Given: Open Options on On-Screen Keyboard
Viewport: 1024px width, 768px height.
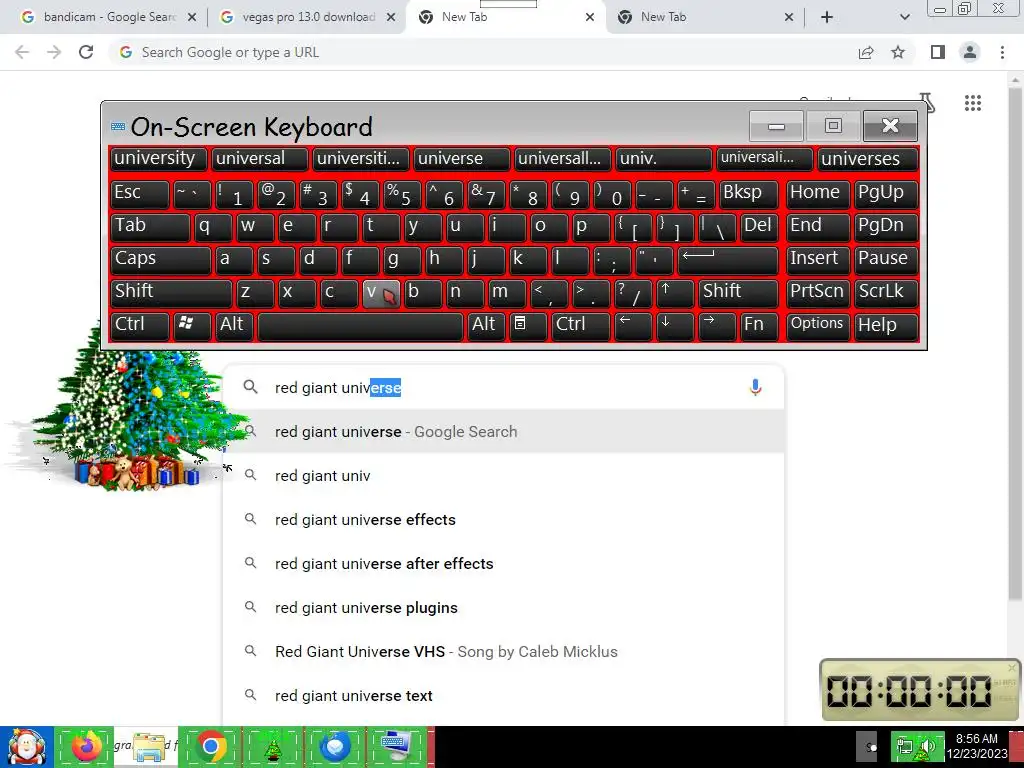Looking at the screenshot, I should click(818, 325).
